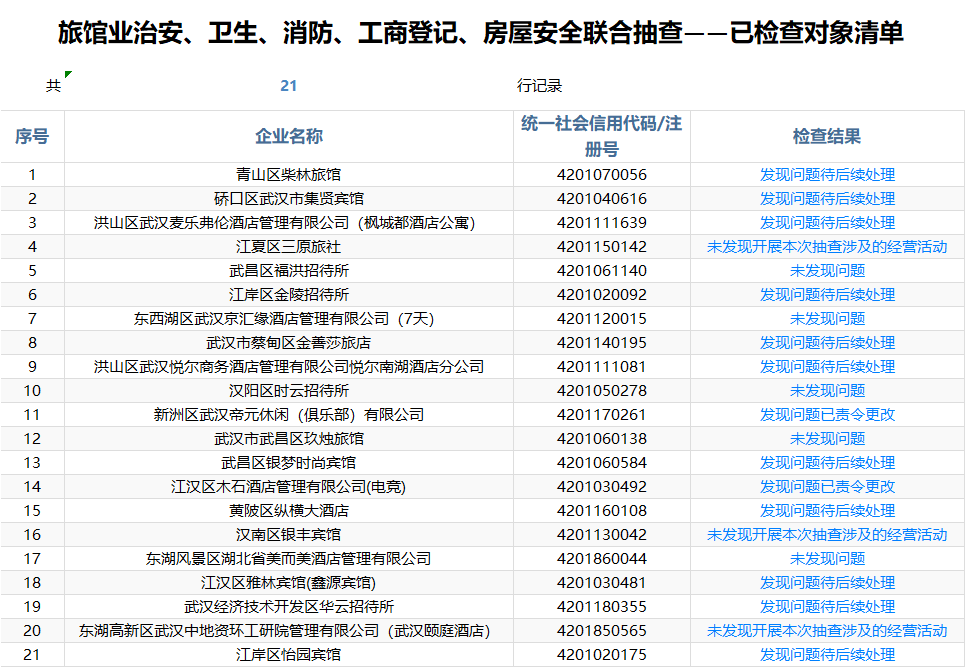The width and height of the screenshot is (965, 667).
Task: Select company name 汉阳区时云招待所
Action: tap(289, 391)
